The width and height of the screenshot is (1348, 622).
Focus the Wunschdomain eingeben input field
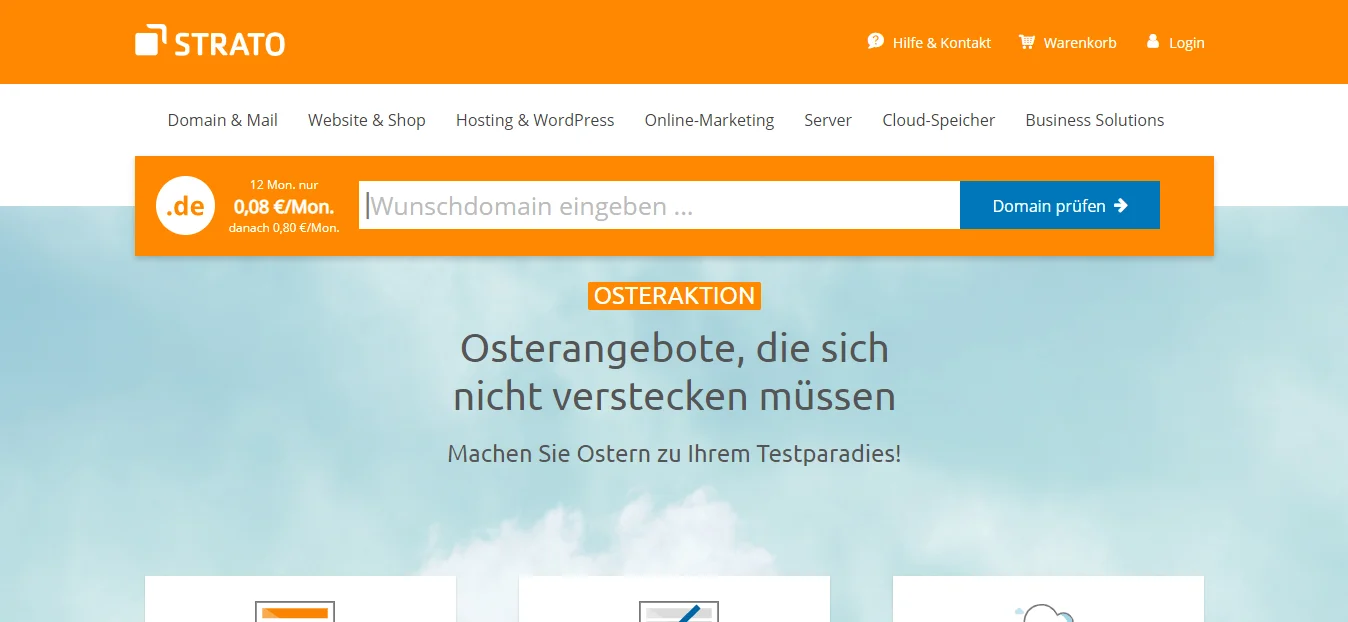coord(659,205)
